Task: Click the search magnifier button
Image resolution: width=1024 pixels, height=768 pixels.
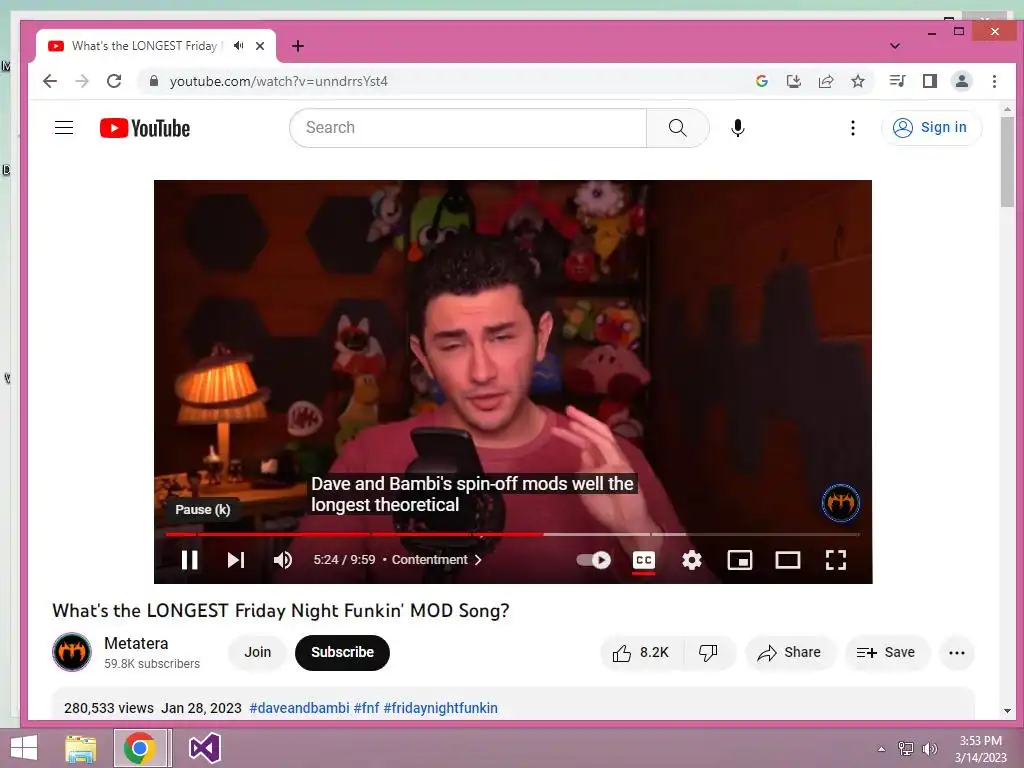Action: coord(678,127)
